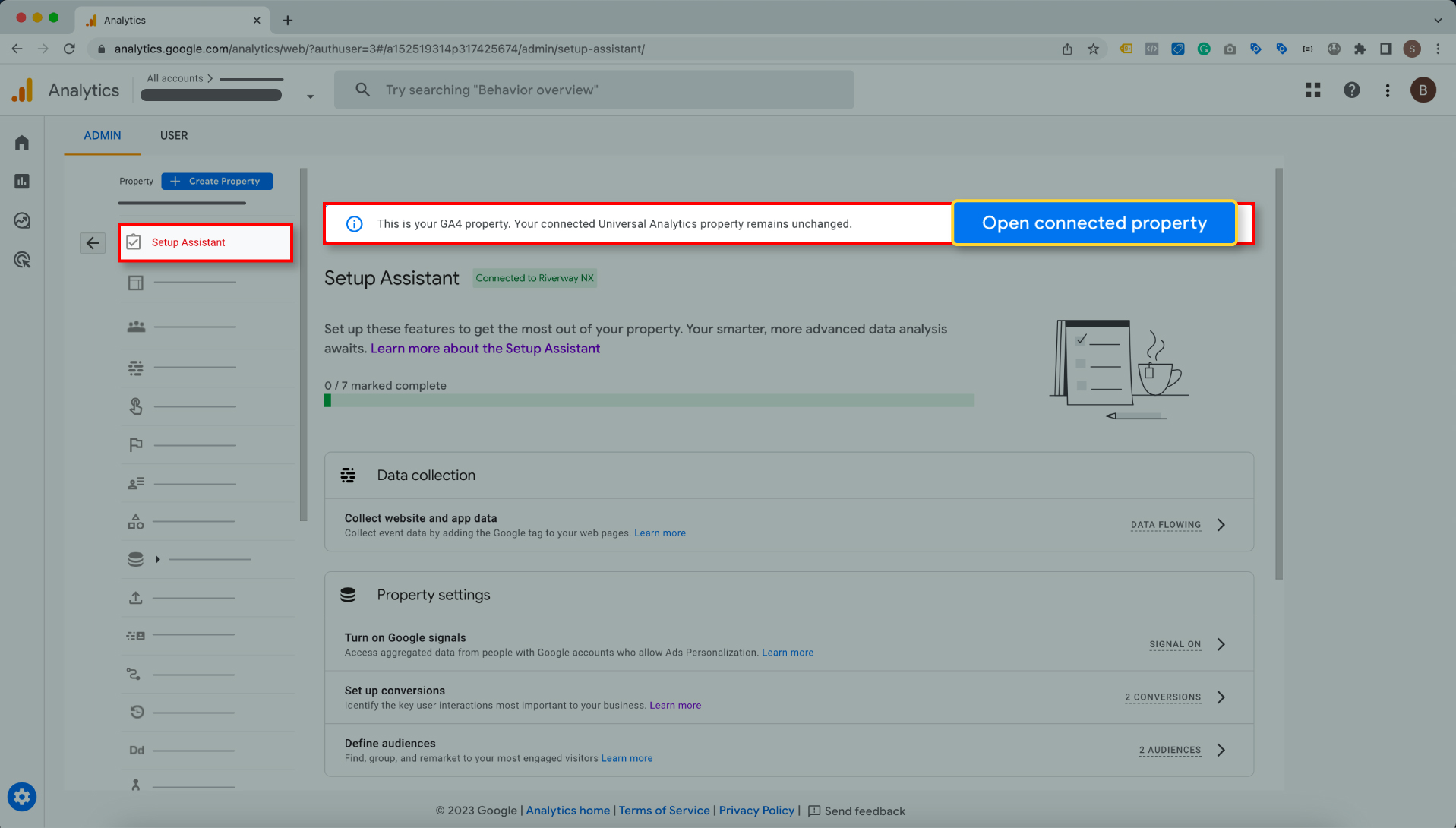Screen dimensions: 1456x828
Task: Open Learn more link under Set up conversions
Action: 674,706
